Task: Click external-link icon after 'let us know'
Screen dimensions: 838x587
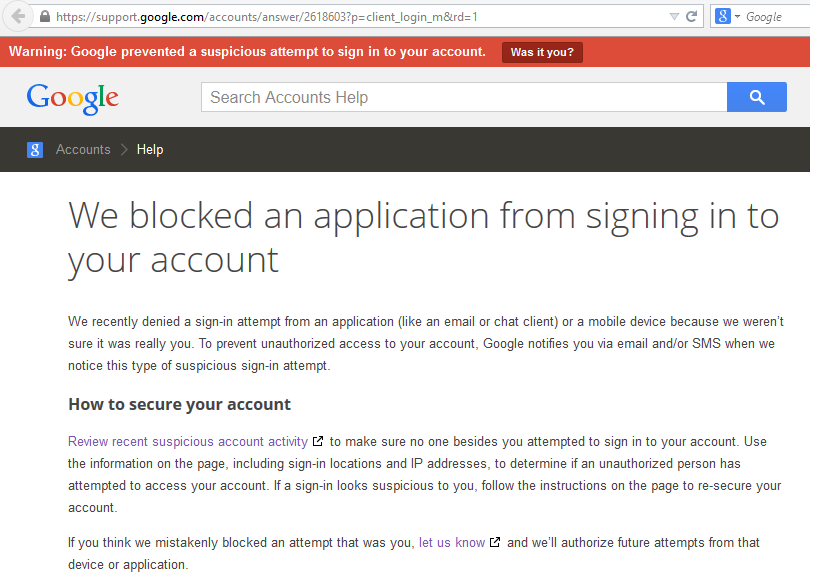Action: pos(494,542)
